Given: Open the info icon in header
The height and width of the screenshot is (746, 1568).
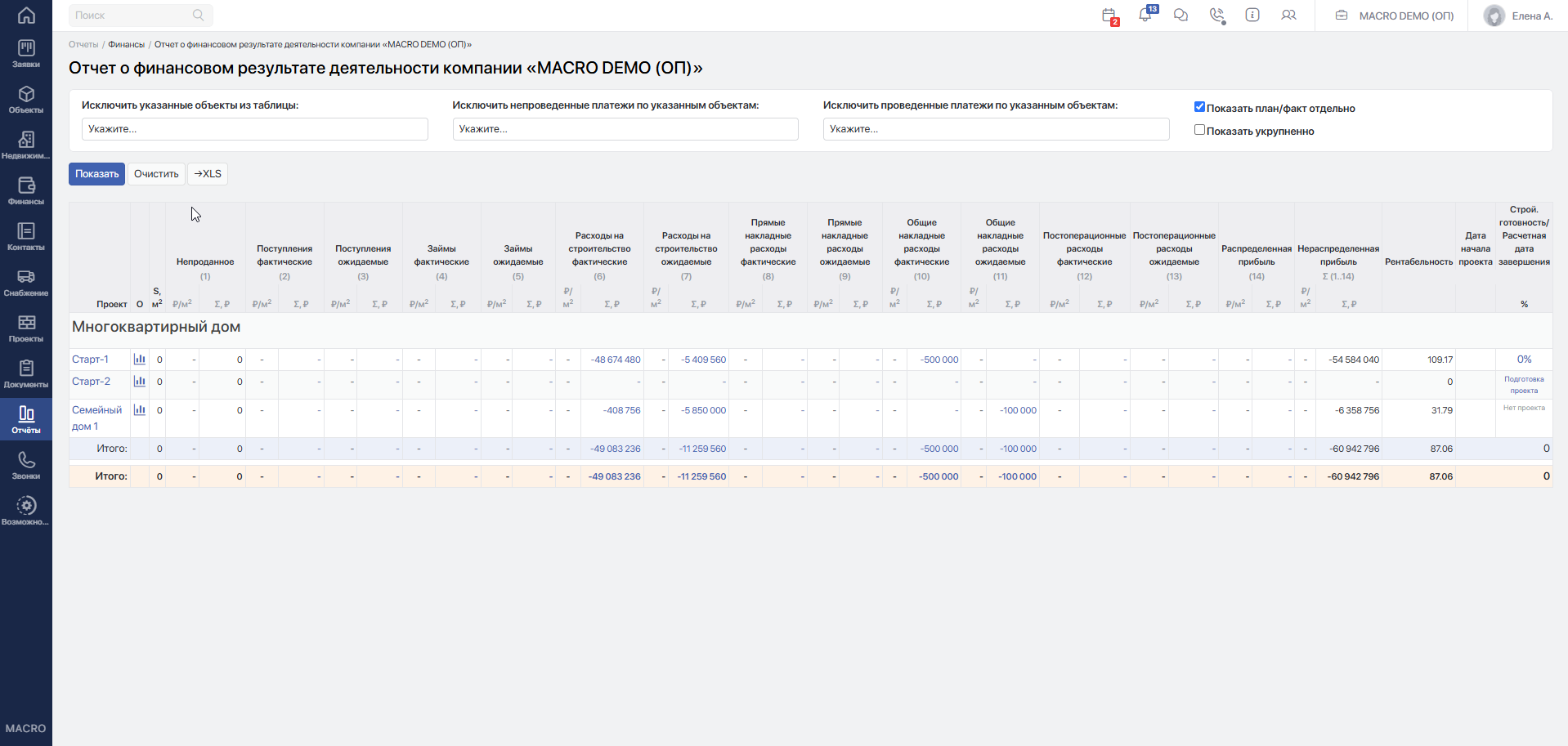Looking at the screenshot, I should (1252, 15).
